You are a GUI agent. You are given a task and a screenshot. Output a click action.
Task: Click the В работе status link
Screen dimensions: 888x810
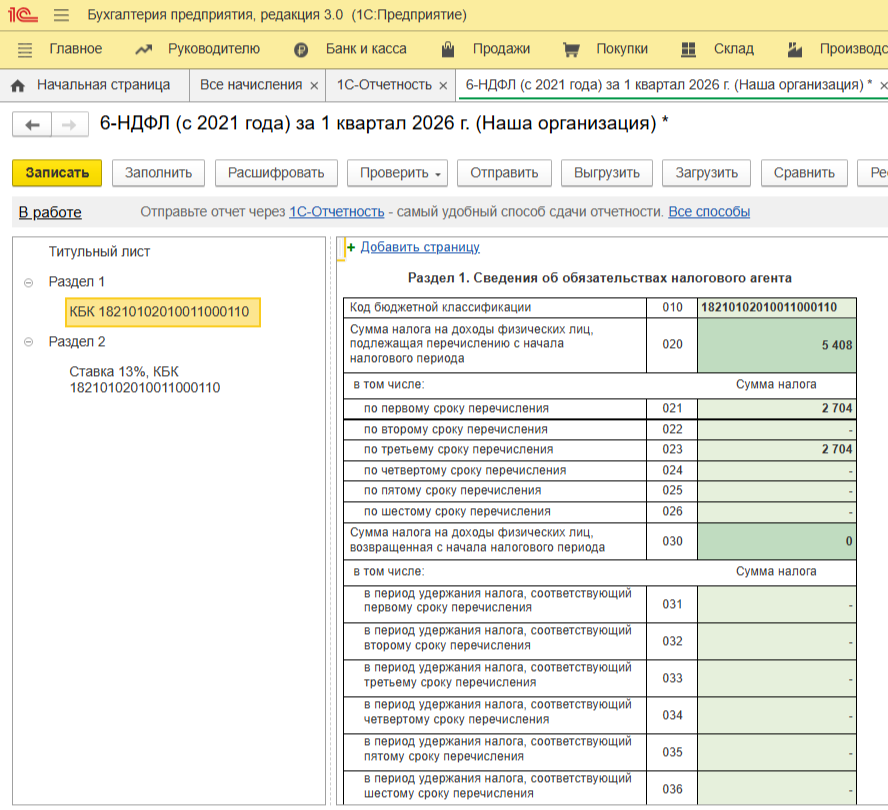click(50, 212)
